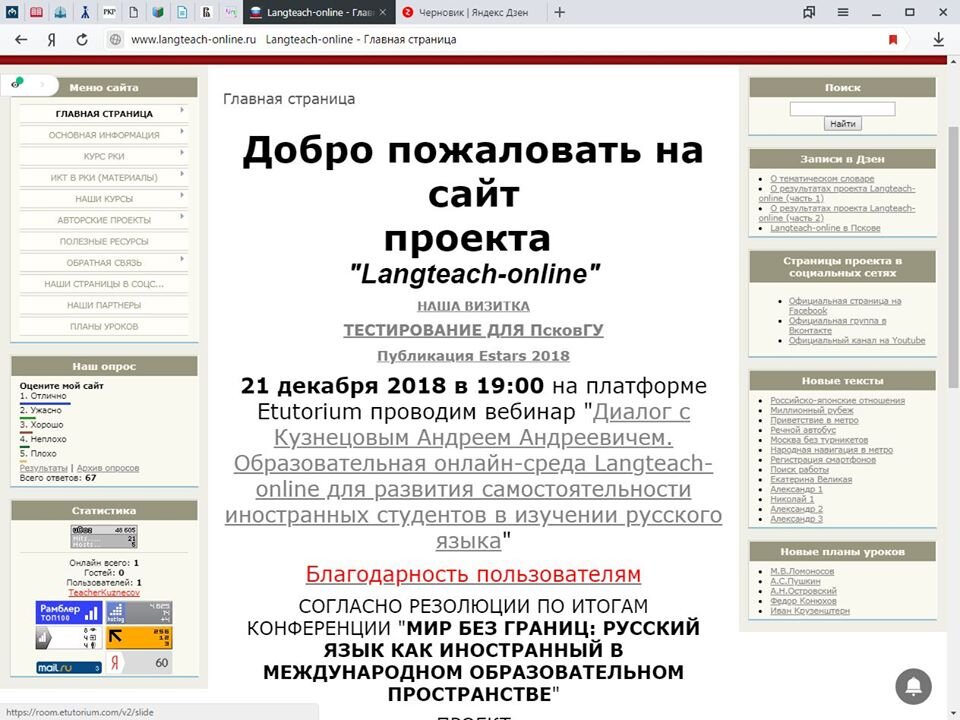Select the Langteach-online browser tab
Viewport: 960px width, 720px height.
(x=318, y=12)
